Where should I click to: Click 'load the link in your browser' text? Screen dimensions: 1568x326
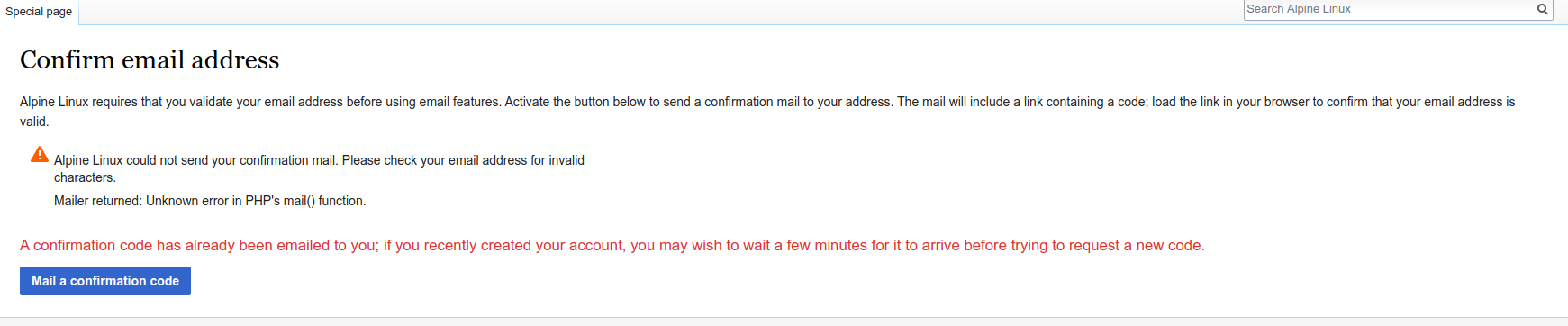click(1230, 102)
